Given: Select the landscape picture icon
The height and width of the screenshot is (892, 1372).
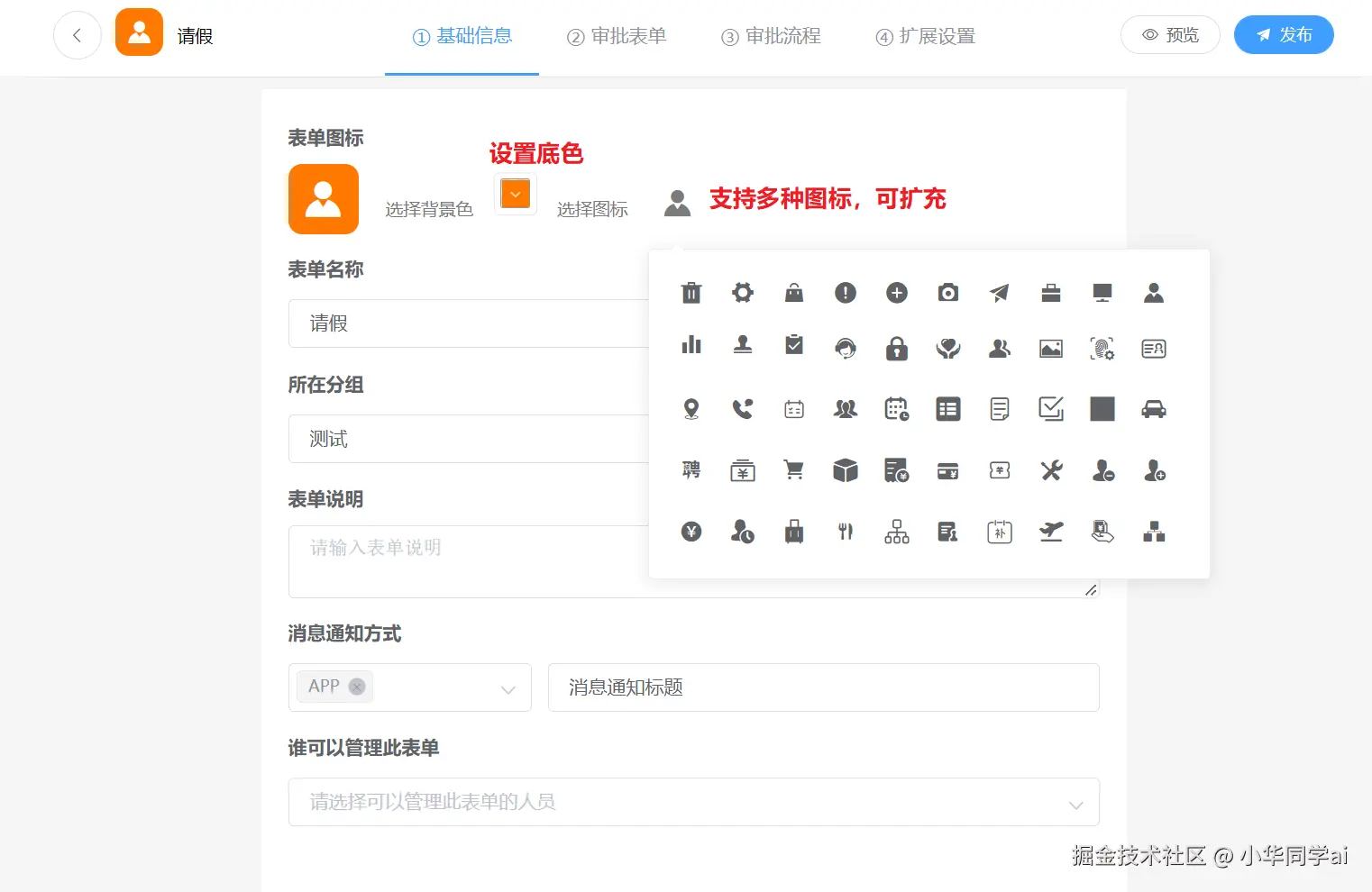Looking at the screenshot, I should pyautogui.click(x=1051, y=348).
